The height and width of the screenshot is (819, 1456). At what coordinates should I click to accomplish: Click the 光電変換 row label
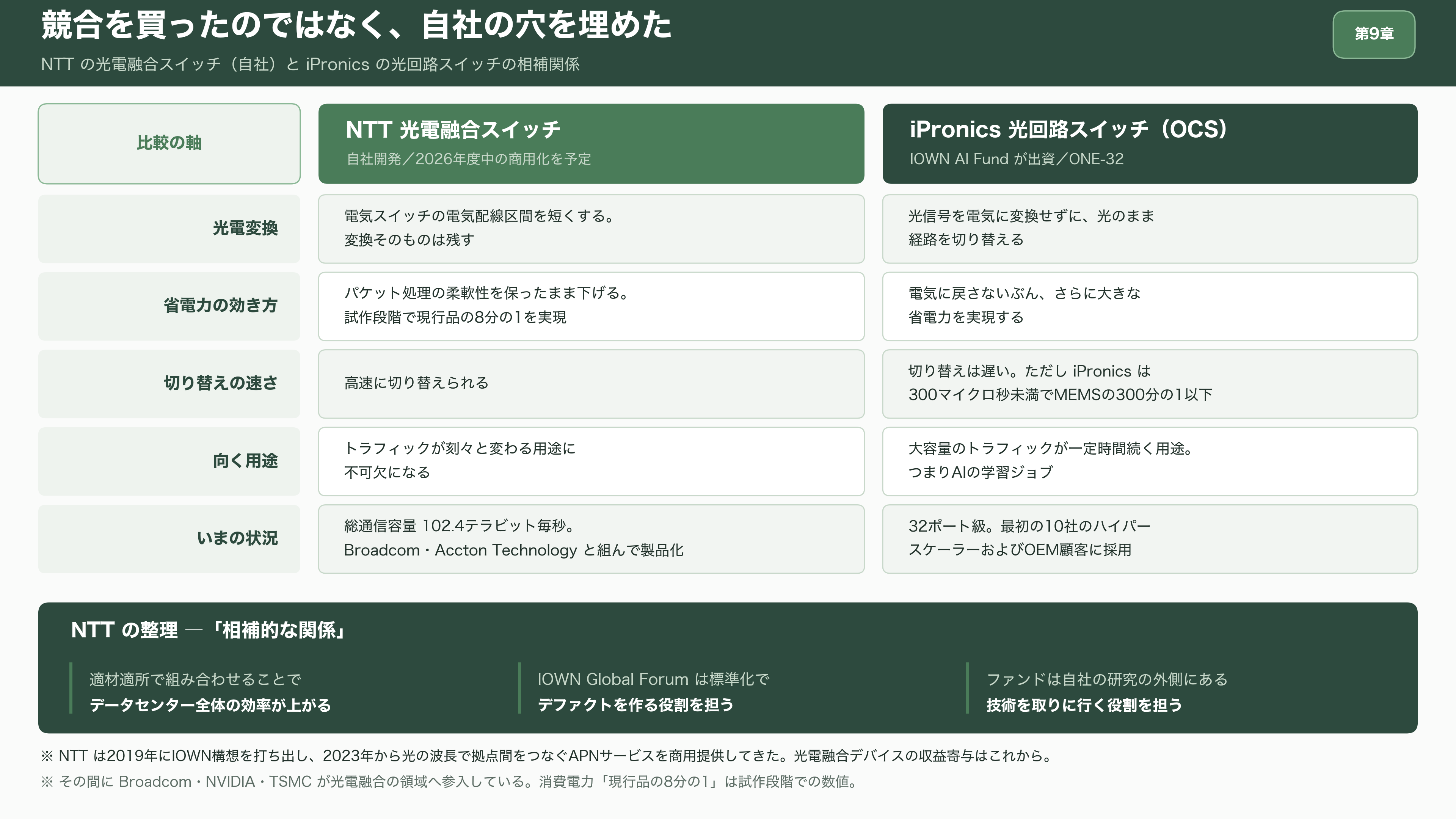coord(169,228)
